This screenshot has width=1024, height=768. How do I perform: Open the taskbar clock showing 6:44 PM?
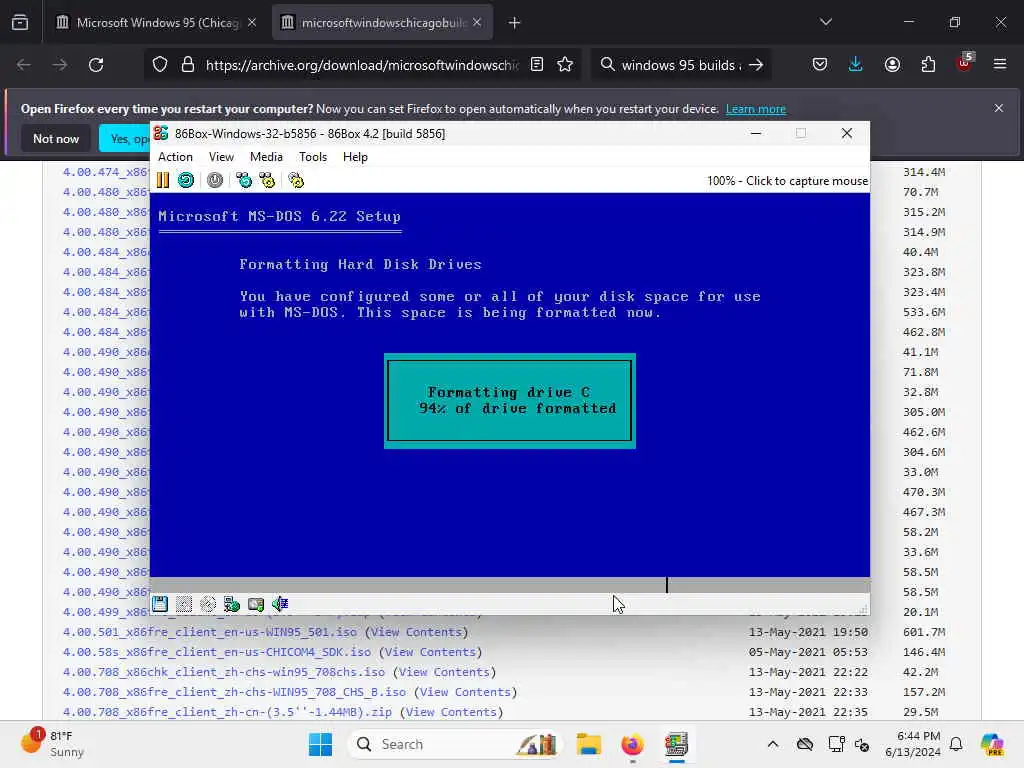pyautogui.click(x=912, y=744)
